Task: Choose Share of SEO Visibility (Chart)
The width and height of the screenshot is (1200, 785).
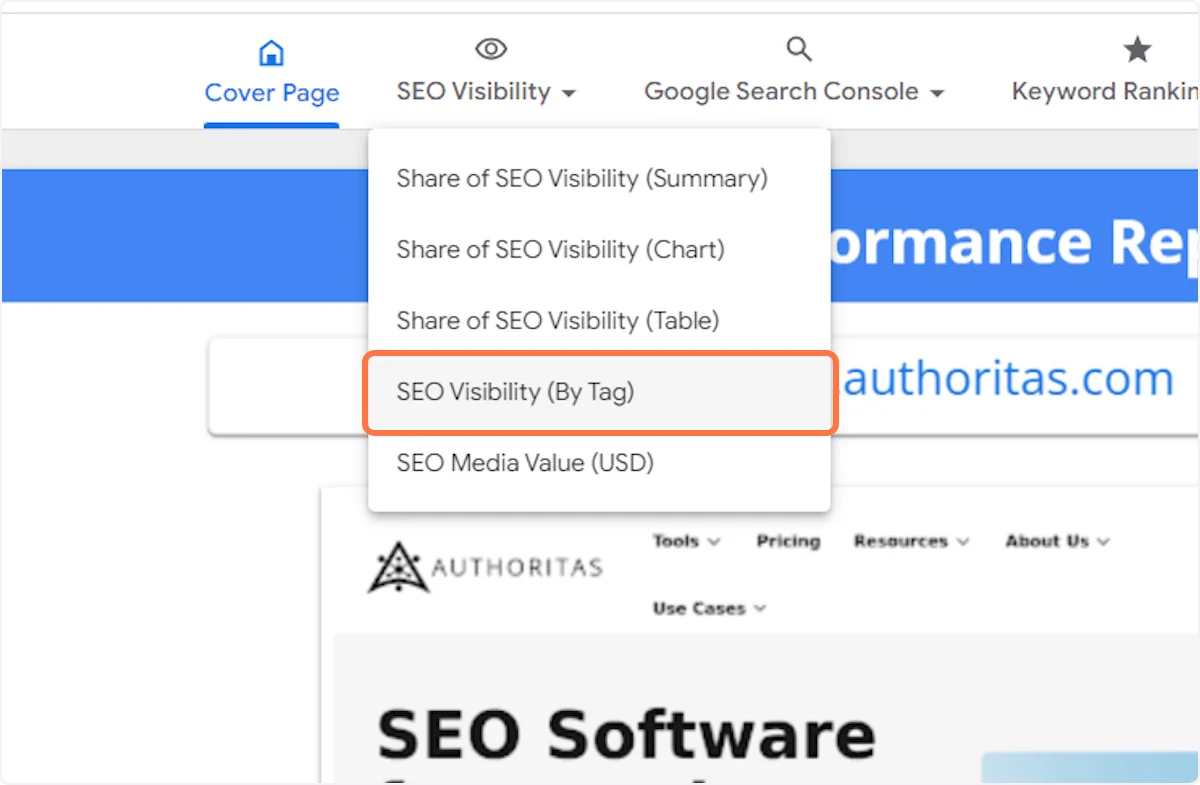Action: coord(560,250)
